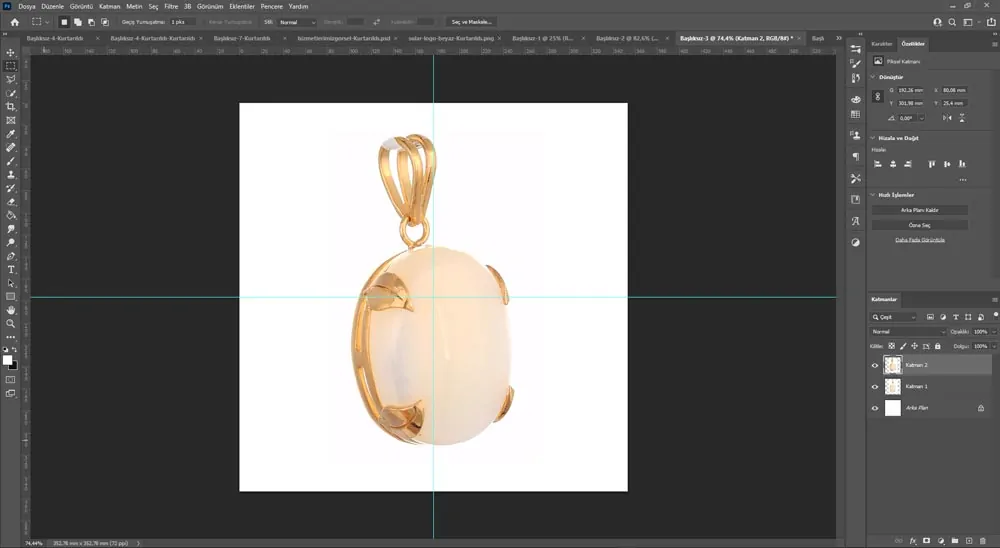Open the Filtre menu
Screen dimensions: 1000x548
pyautogui.click(x=171, y=6)
